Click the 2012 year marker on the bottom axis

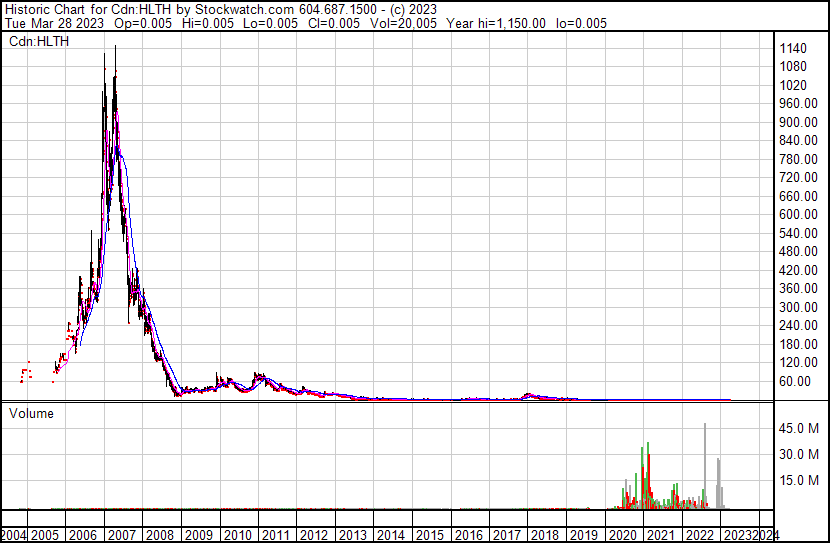[314, 535]
